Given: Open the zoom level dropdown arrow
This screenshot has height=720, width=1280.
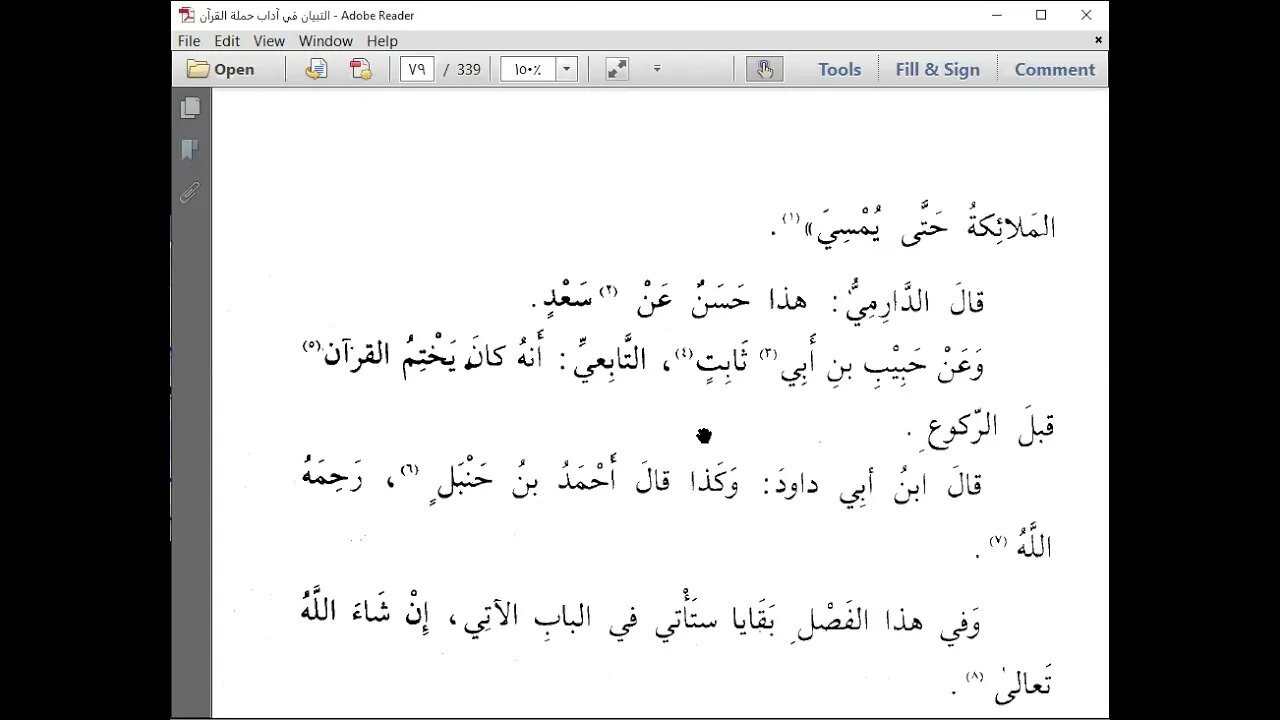Looking at the screenshot, I should [x=567, y=69].
